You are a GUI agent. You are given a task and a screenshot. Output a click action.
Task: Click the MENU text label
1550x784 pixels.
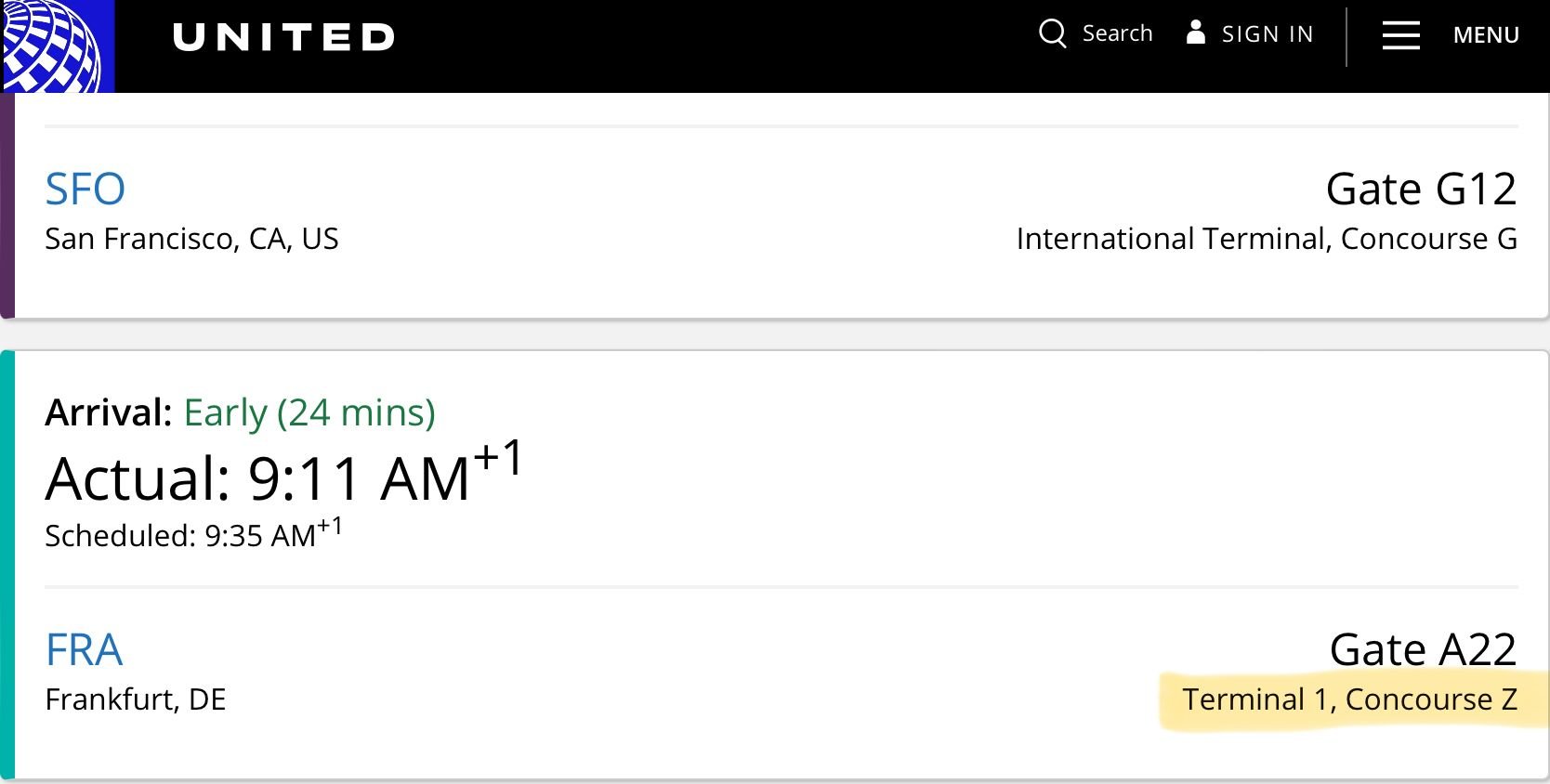(1486, 35)
